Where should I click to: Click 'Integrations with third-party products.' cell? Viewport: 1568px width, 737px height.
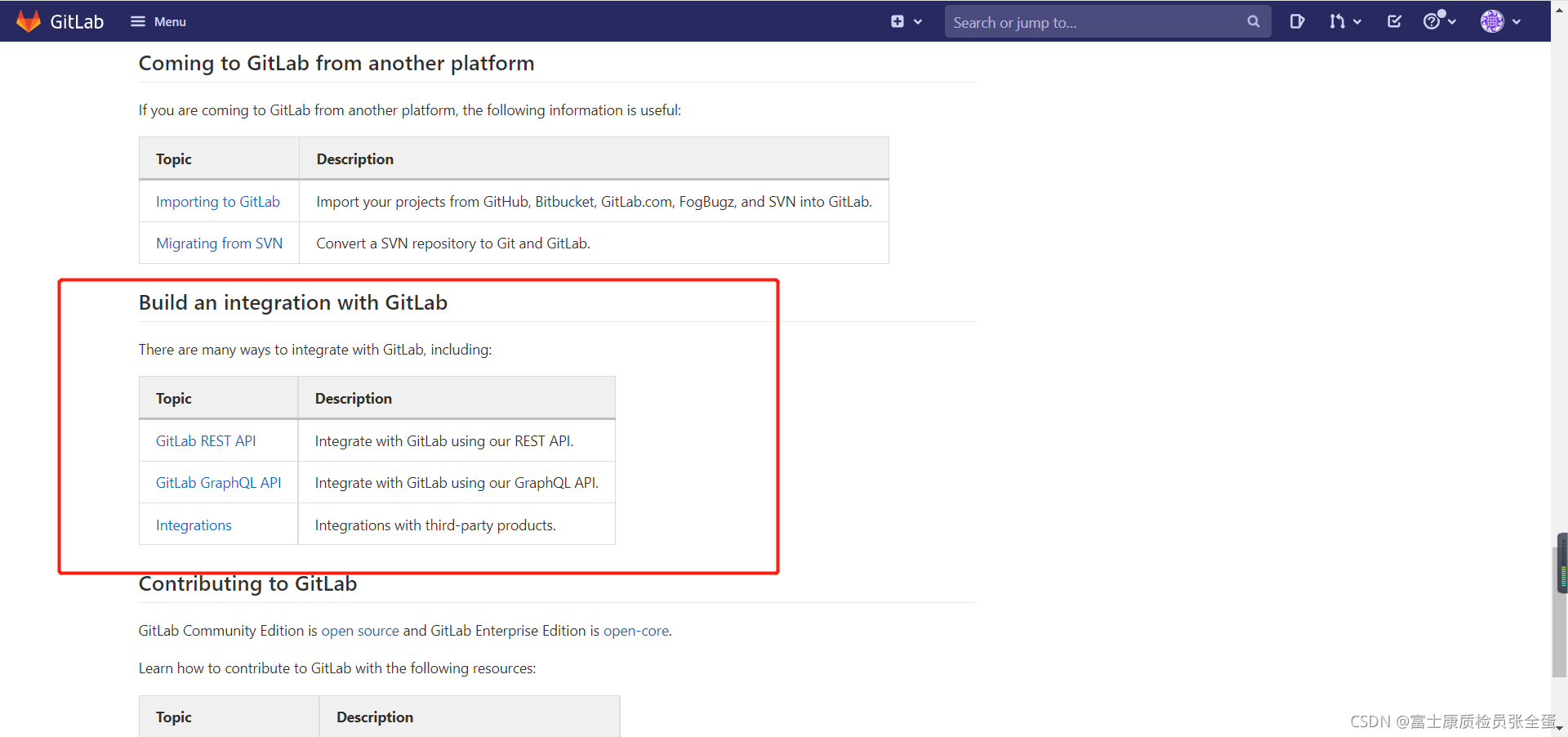pyautogui.click(x=457, y=525)
